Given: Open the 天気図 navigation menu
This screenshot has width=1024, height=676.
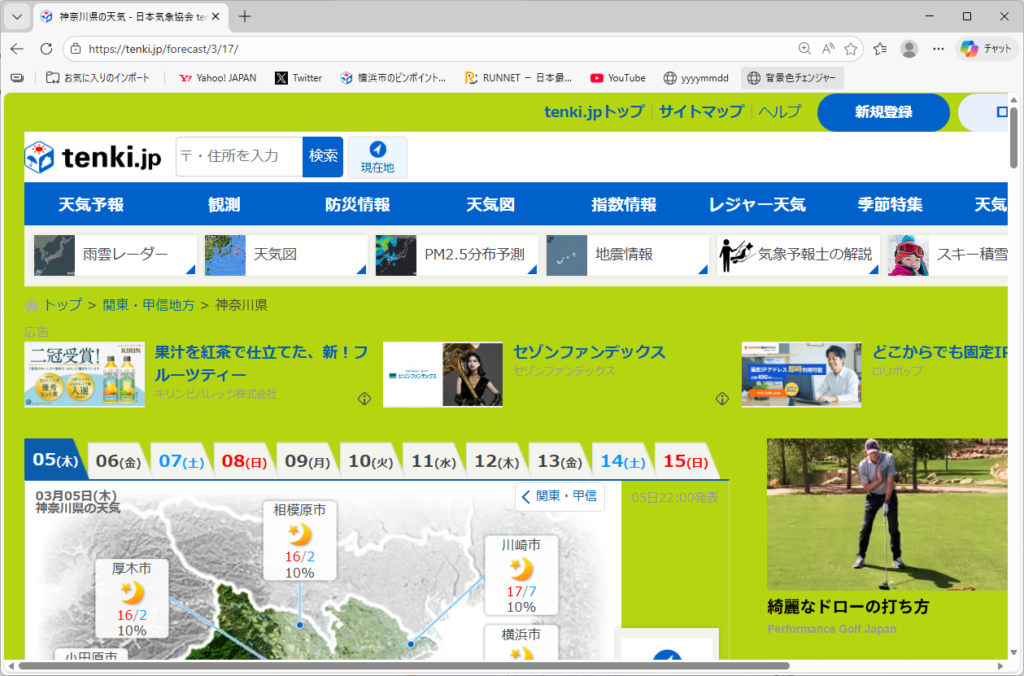Looking at the screenshot, I should click(490, 204).
